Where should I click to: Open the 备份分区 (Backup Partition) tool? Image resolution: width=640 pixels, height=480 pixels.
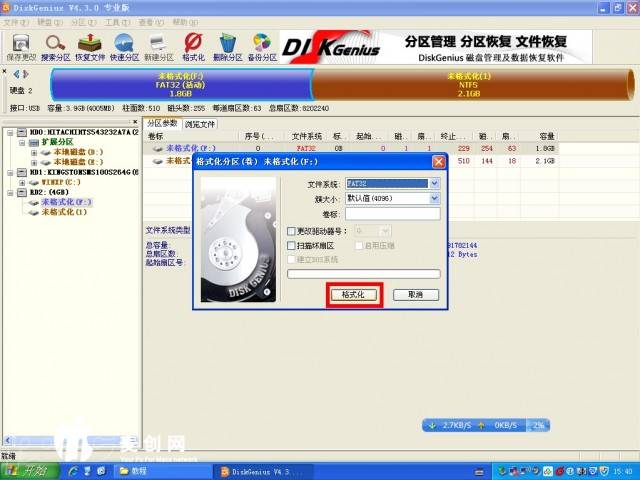click(x=262, y=45)
